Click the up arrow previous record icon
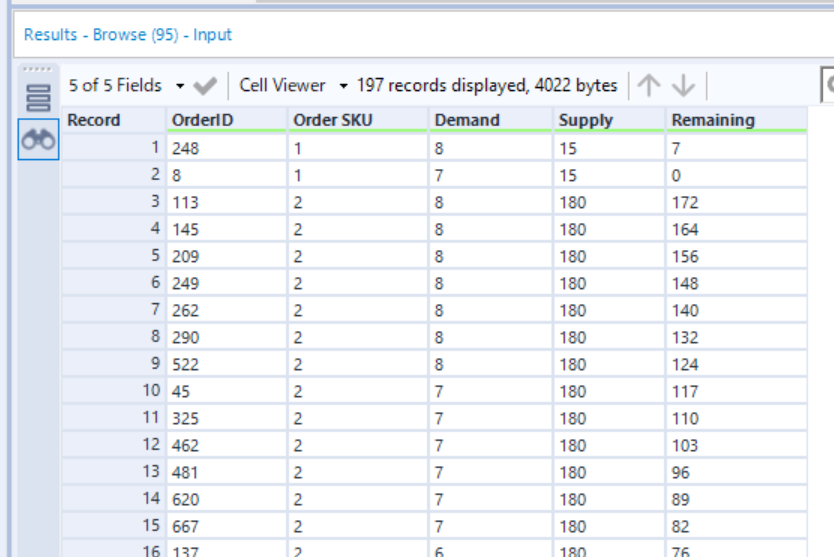This screenshot has height=557, width=834. click(x=649, y=85)
